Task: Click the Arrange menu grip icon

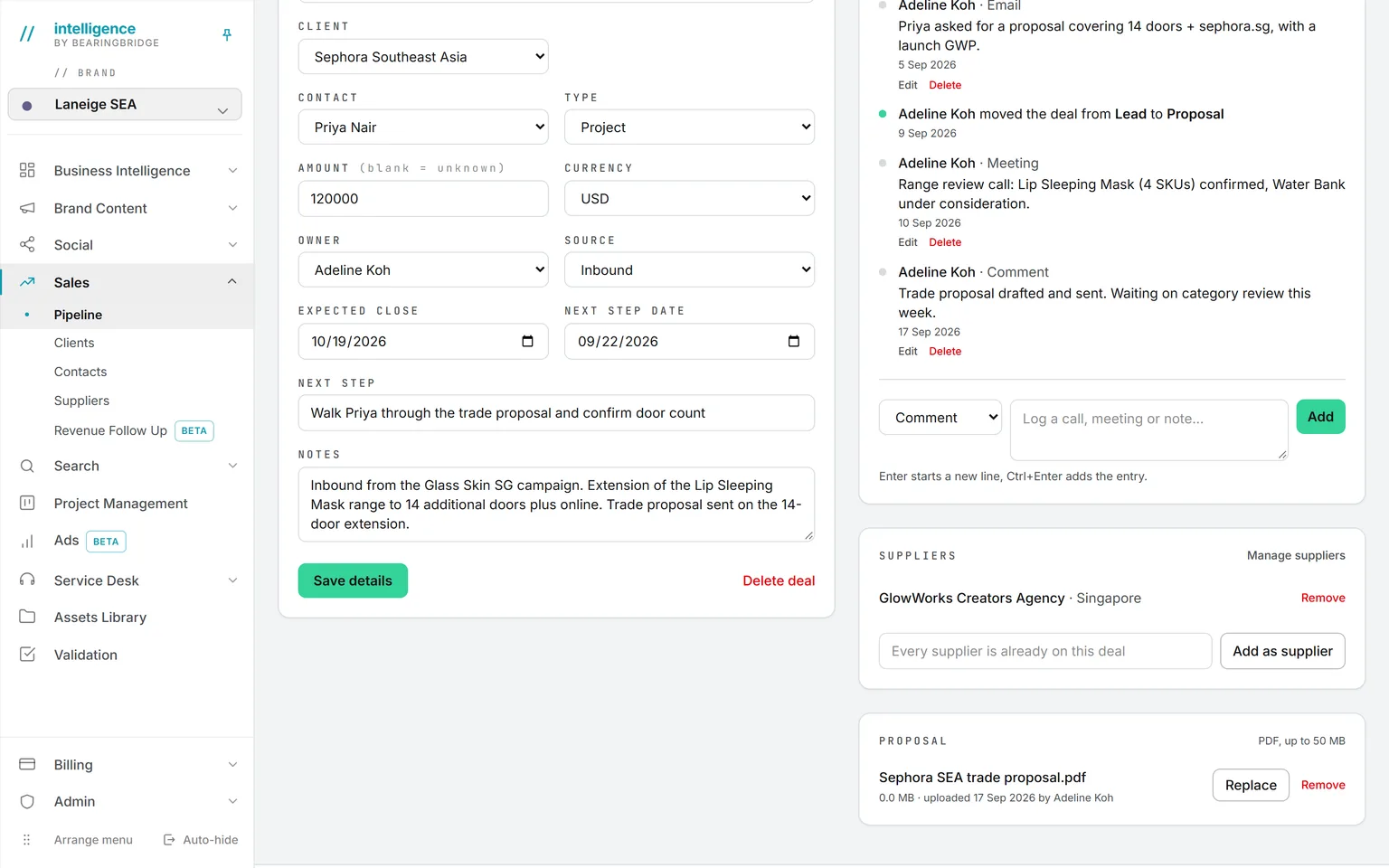Action: pyautogui.click(x=27, y=840)
